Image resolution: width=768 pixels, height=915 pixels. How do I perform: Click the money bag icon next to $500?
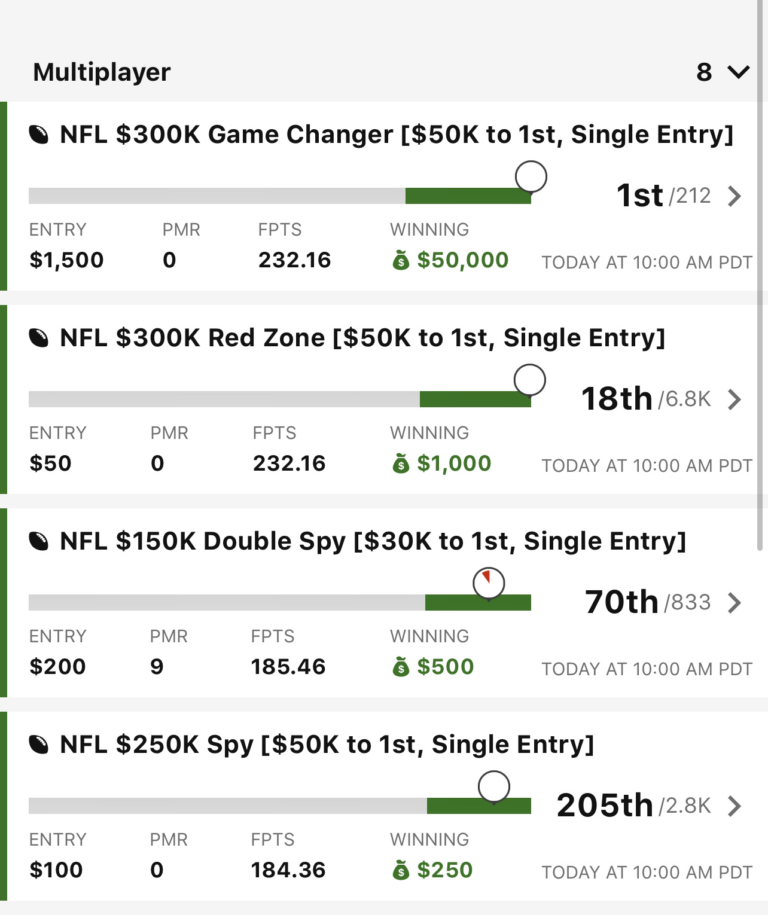[x=401, y=667]
